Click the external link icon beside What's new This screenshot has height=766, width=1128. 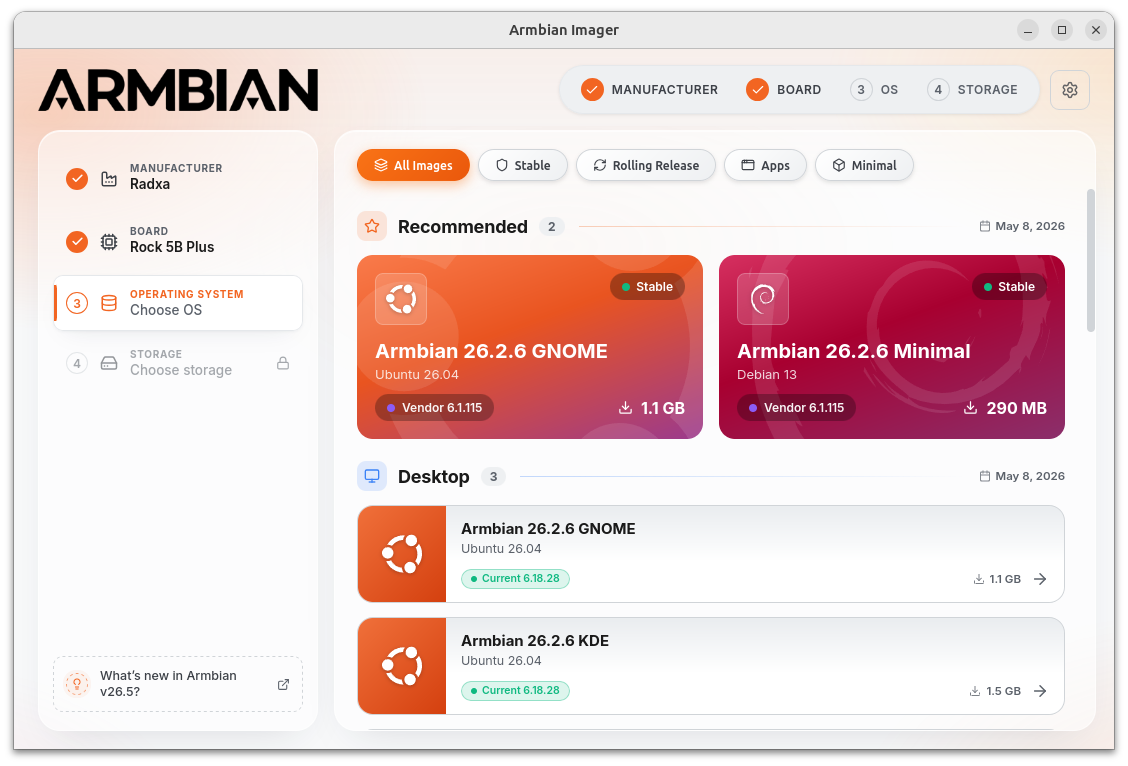[283, 684]
